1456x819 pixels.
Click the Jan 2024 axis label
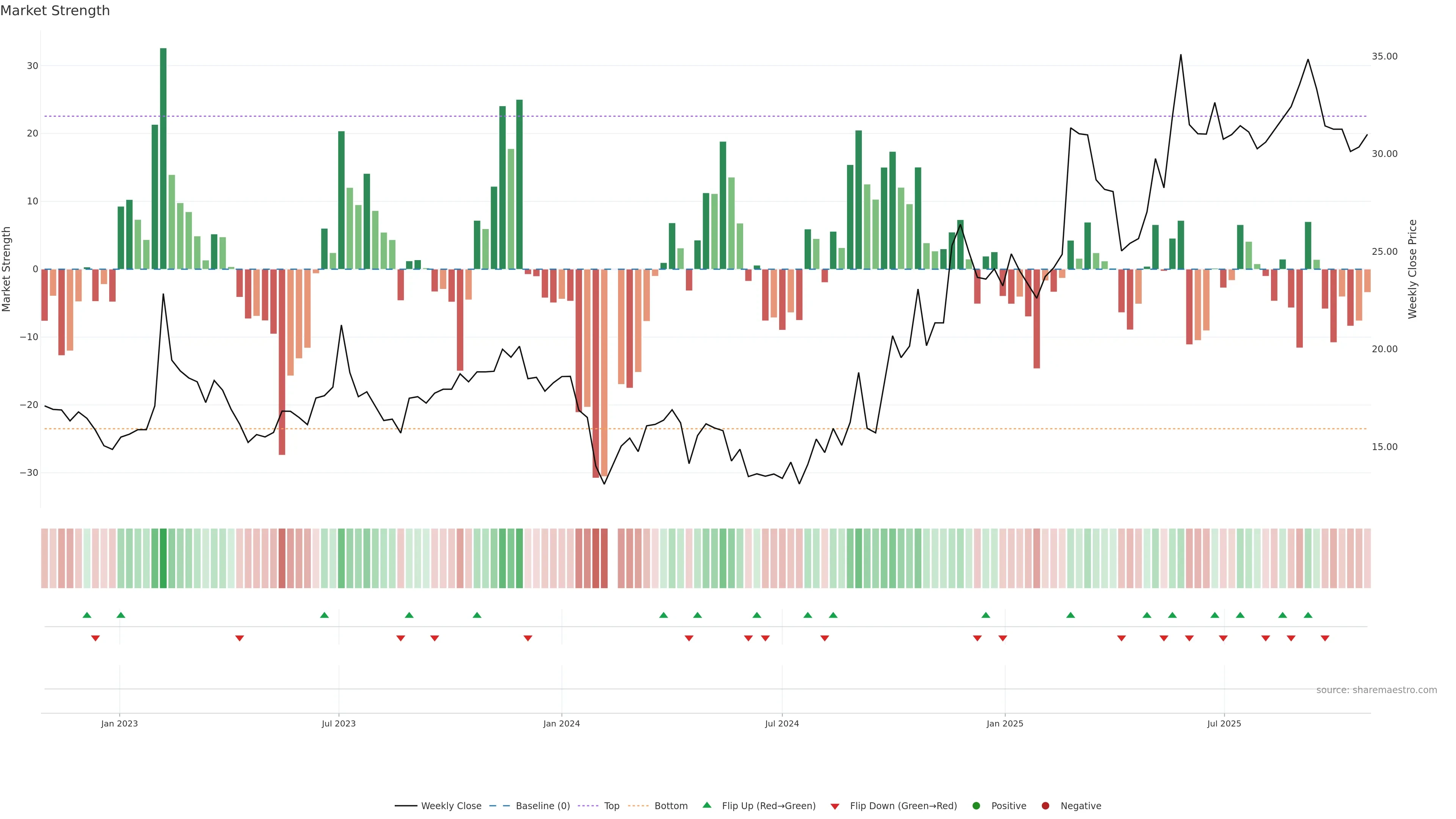(561, 723)
